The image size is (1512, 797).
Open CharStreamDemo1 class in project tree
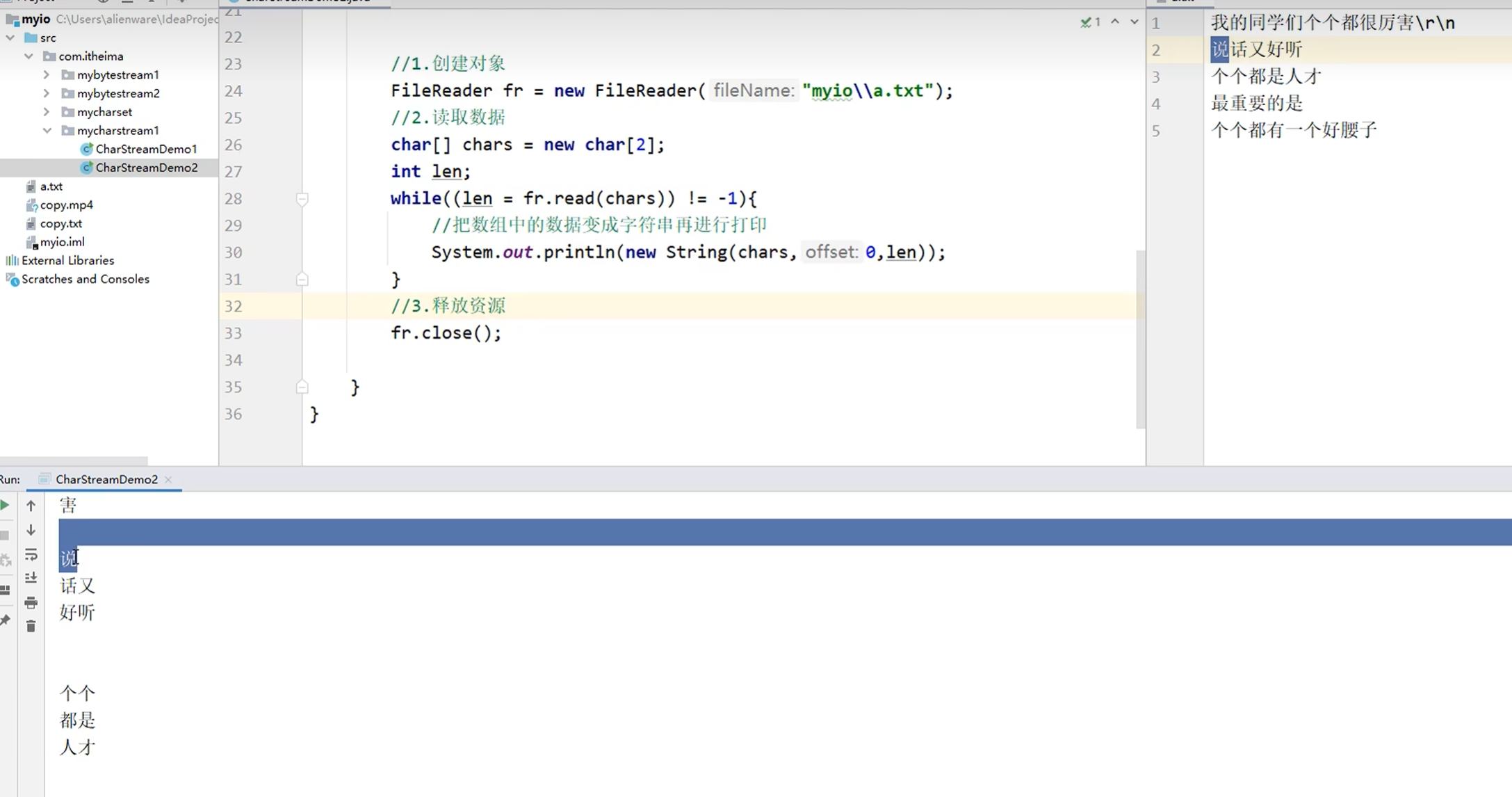(x=146, y=149)
